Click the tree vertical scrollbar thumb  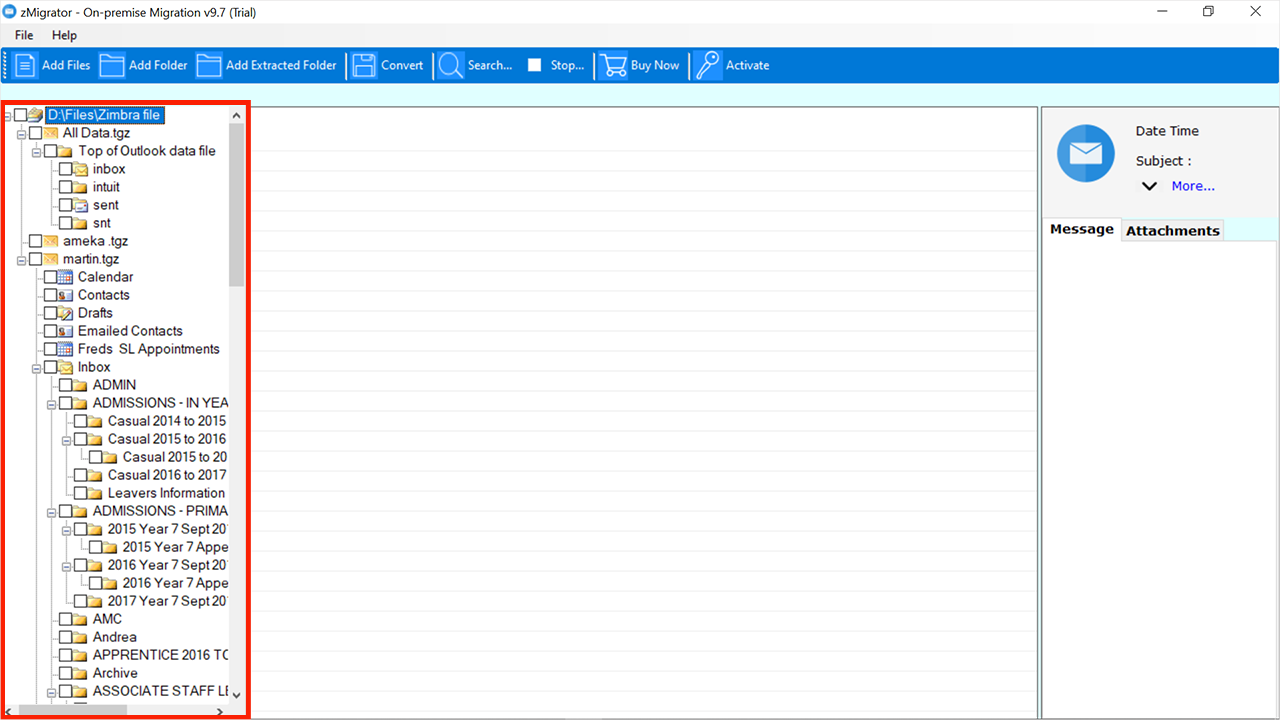[x=236, y=205]
